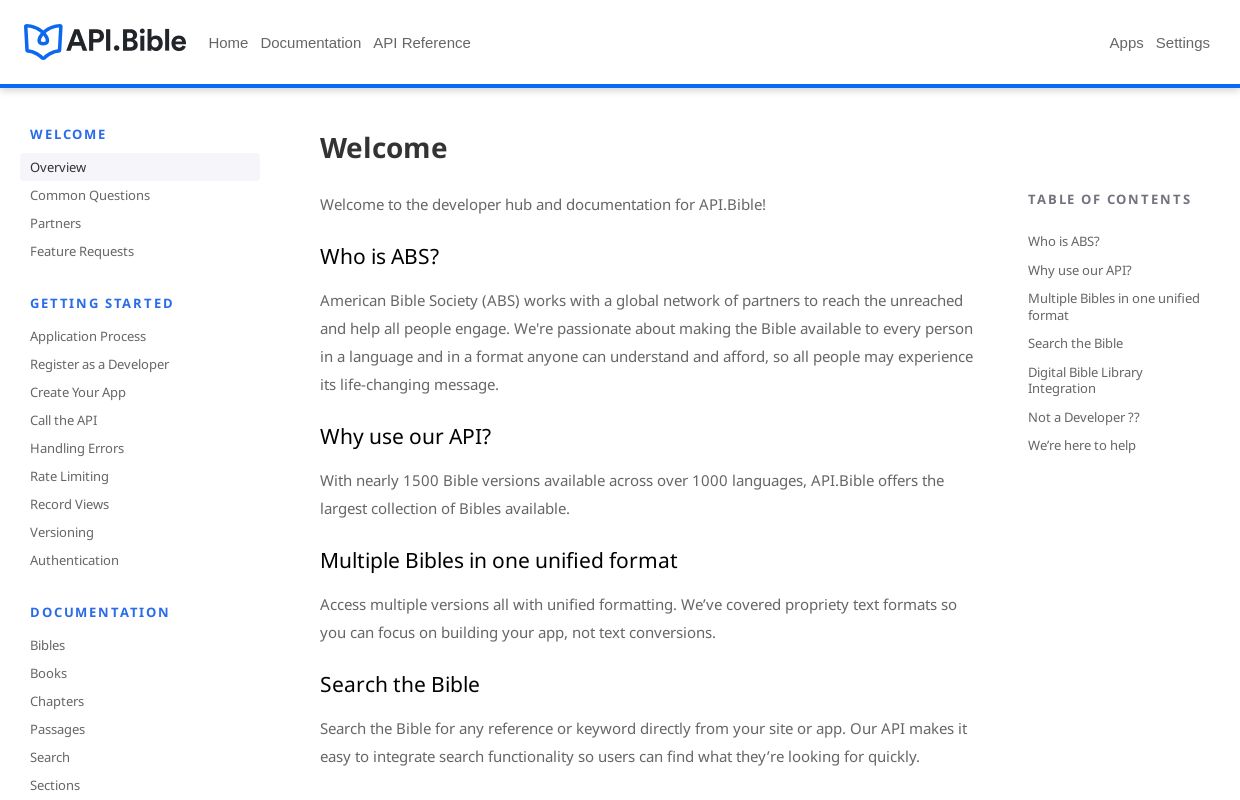Viewport: 1240px width, 800px height.
Task: Jump to Search the Bible in contents
Action: click(1075, 343)
